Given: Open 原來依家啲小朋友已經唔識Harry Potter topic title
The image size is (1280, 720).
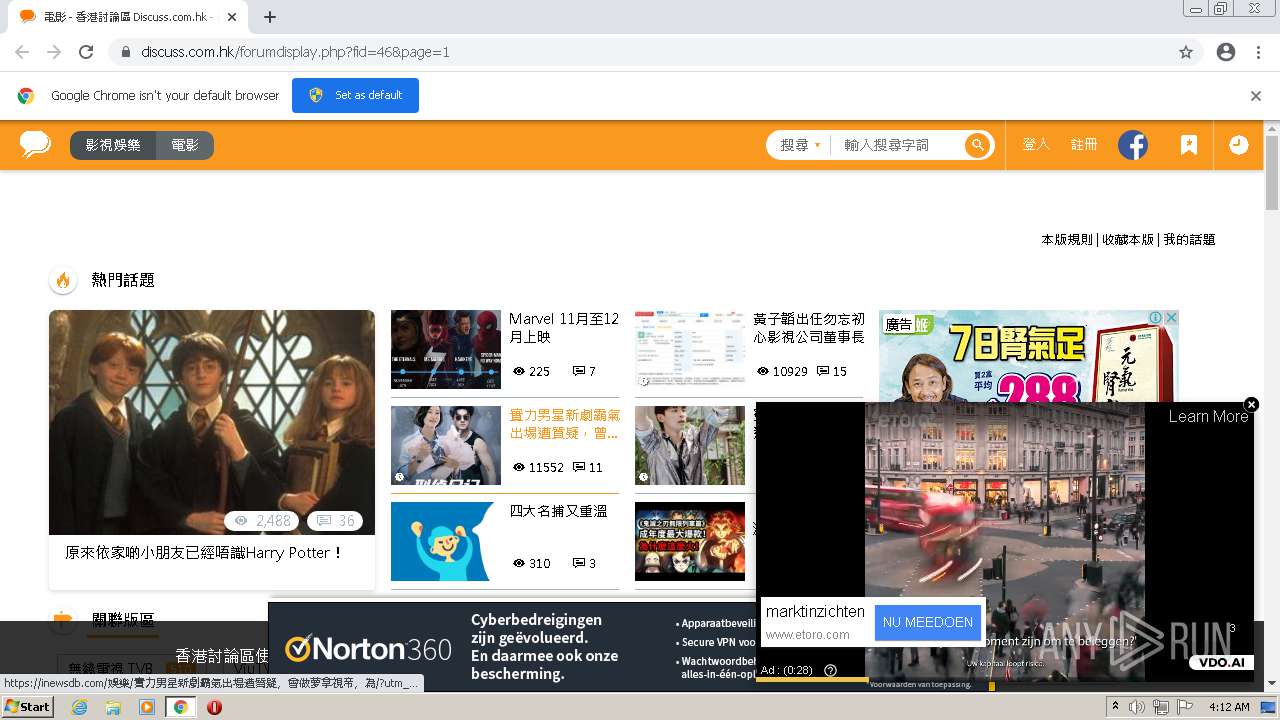Looking at the screenshot, I should click(x=204, y=553).
